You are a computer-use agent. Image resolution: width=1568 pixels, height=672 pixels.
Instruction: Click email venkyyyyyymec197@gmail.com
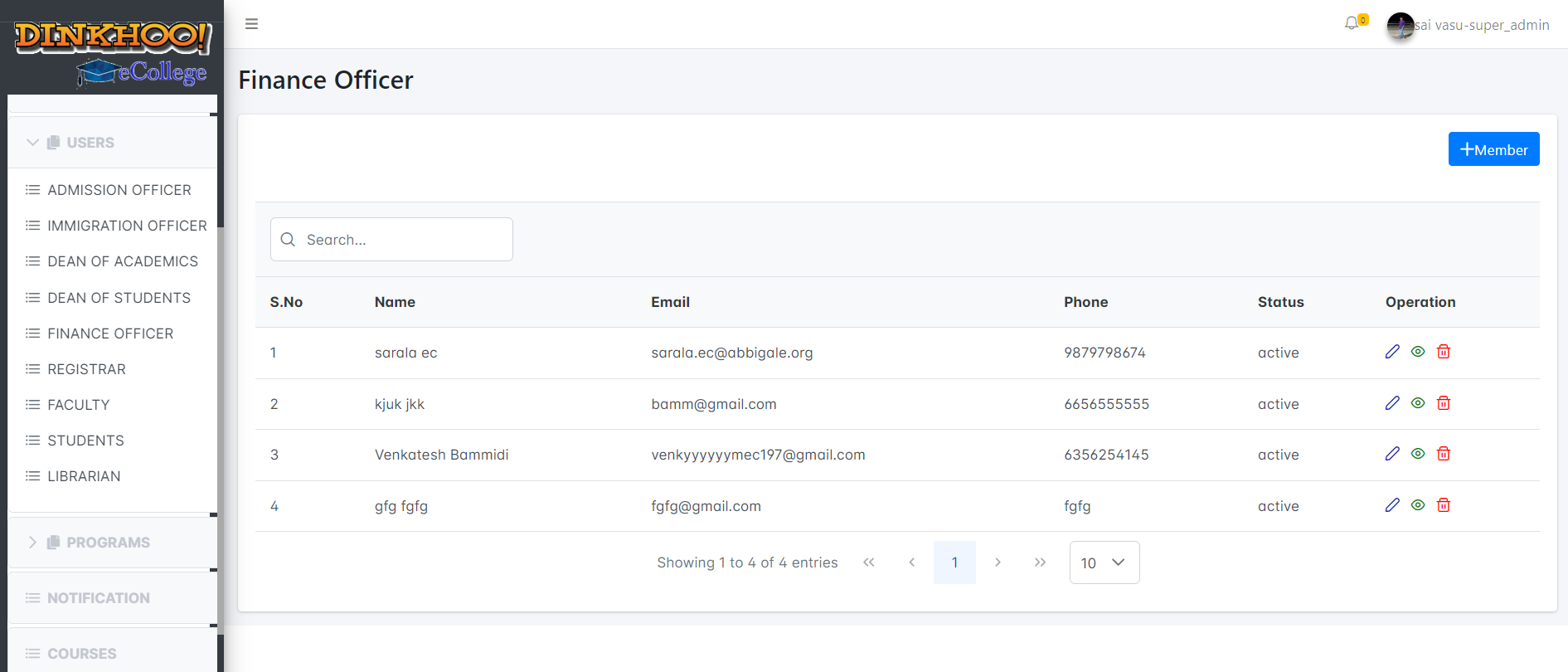758,455
